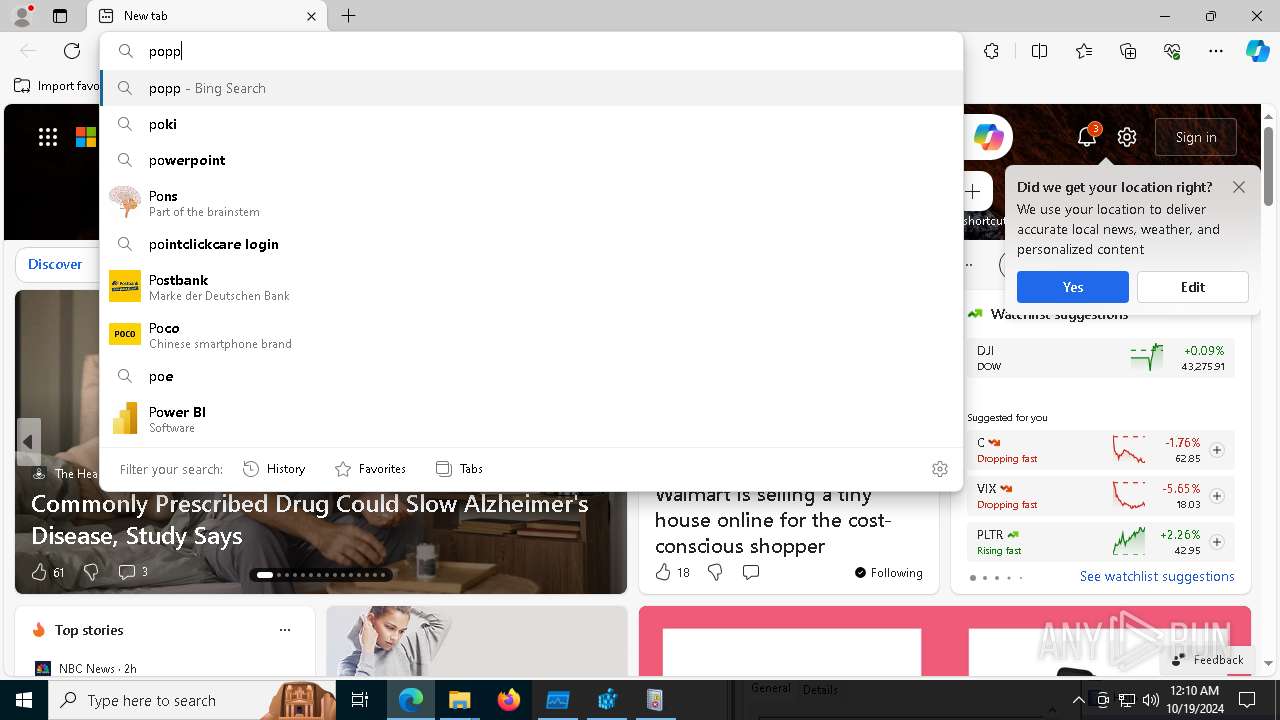Viewport: 1280px width, 720px height.
Task: Open the tab actions menu icon
Action: point(60,16)
